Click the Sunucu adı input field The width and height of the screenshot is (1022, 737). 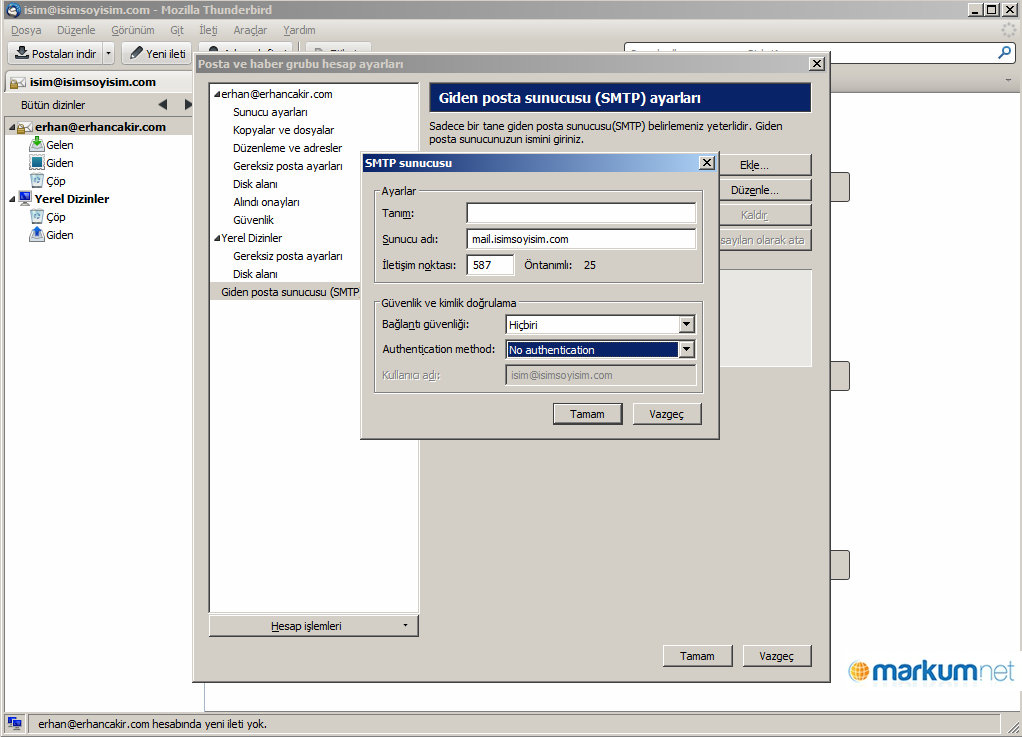tap(581, 239)
